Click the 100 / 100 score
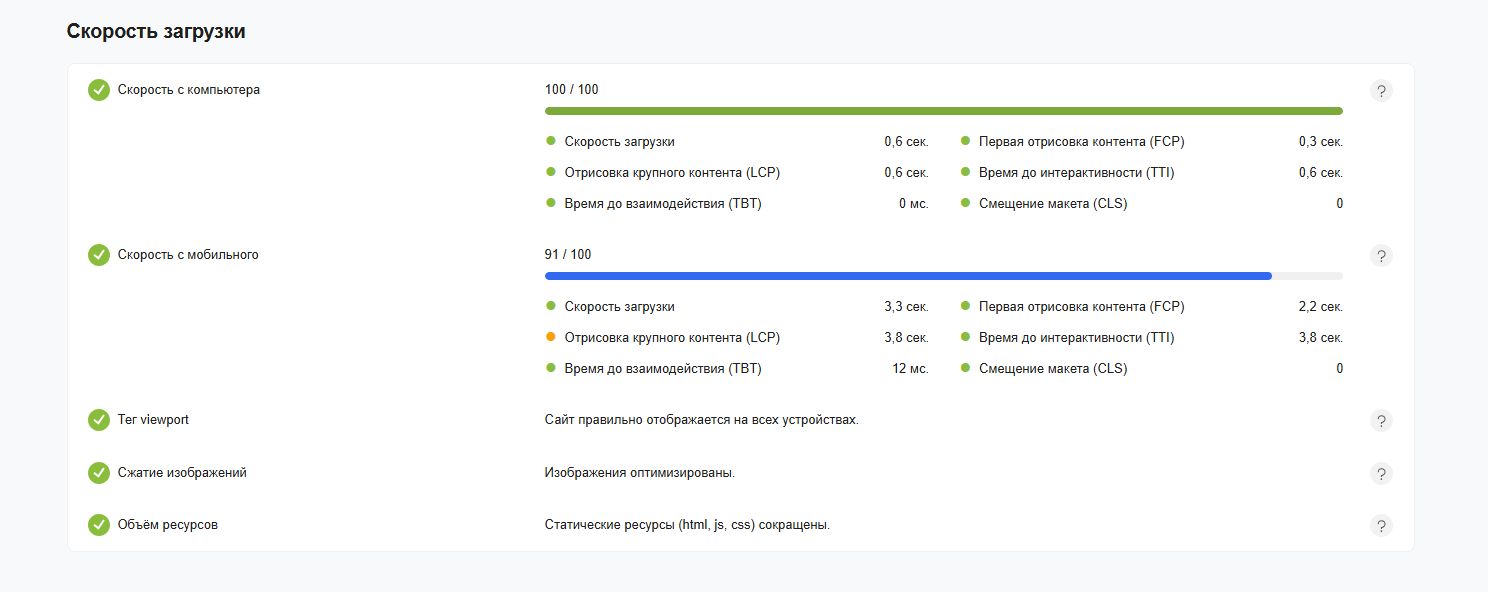 pos(572,90)
